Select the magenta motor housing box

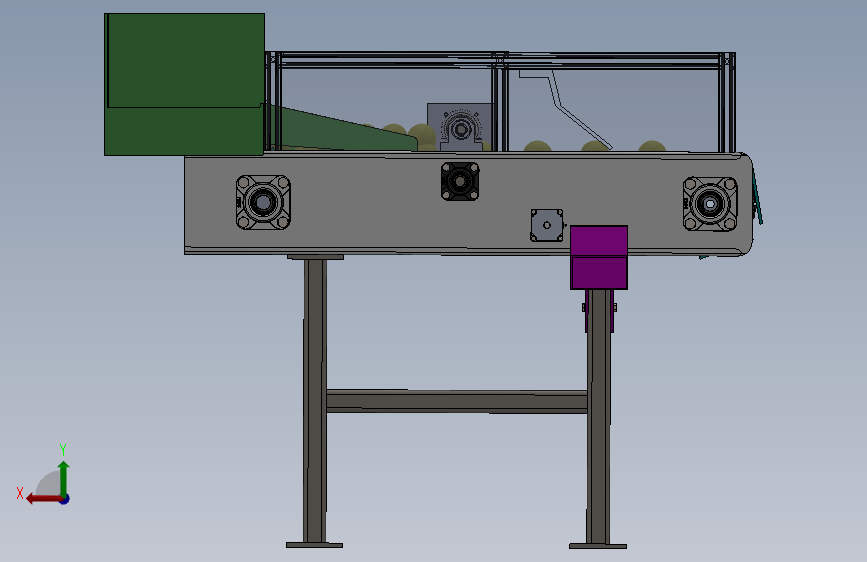[599, 257]
